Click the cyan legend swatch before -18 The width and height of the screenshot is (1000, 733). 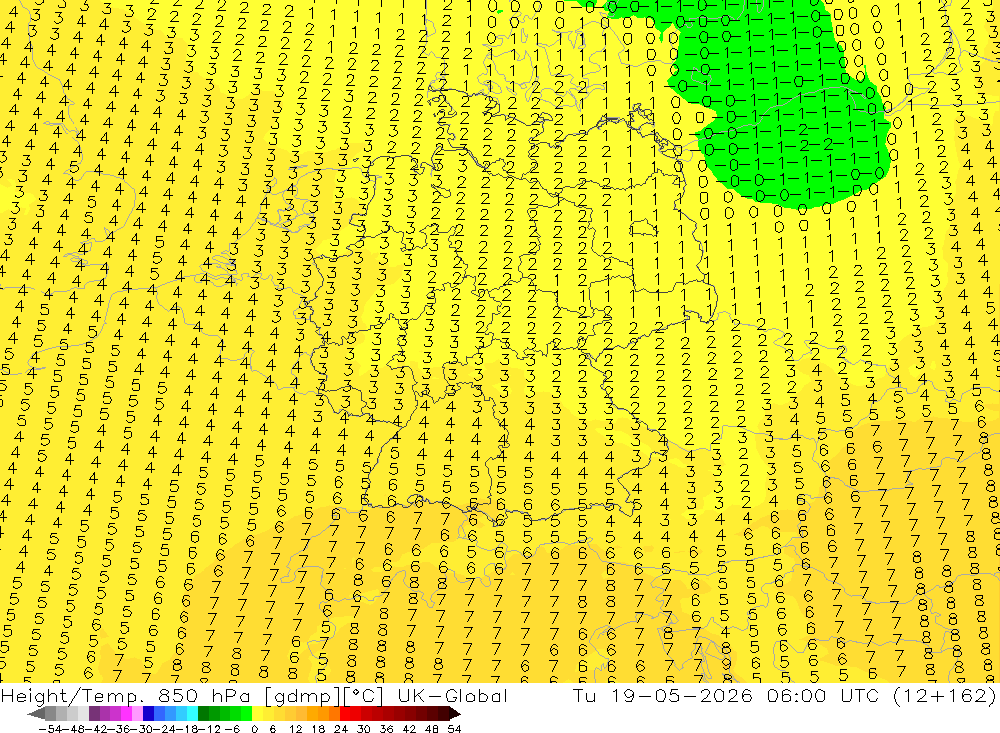click(192, 713)
